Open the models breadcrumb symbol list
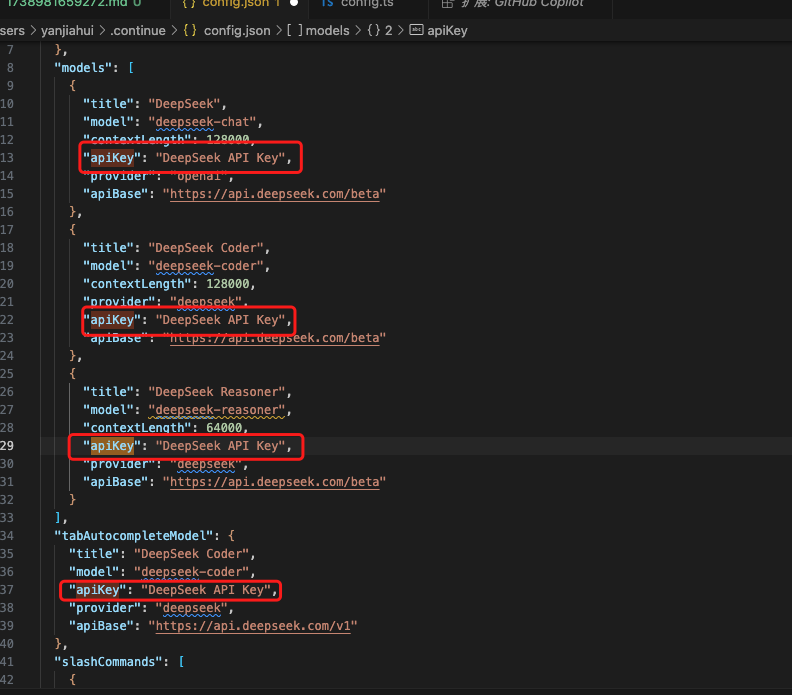Image resolution: width=792 pixels, height=695 pixels. pyautogui.click(x=327, y=30)
